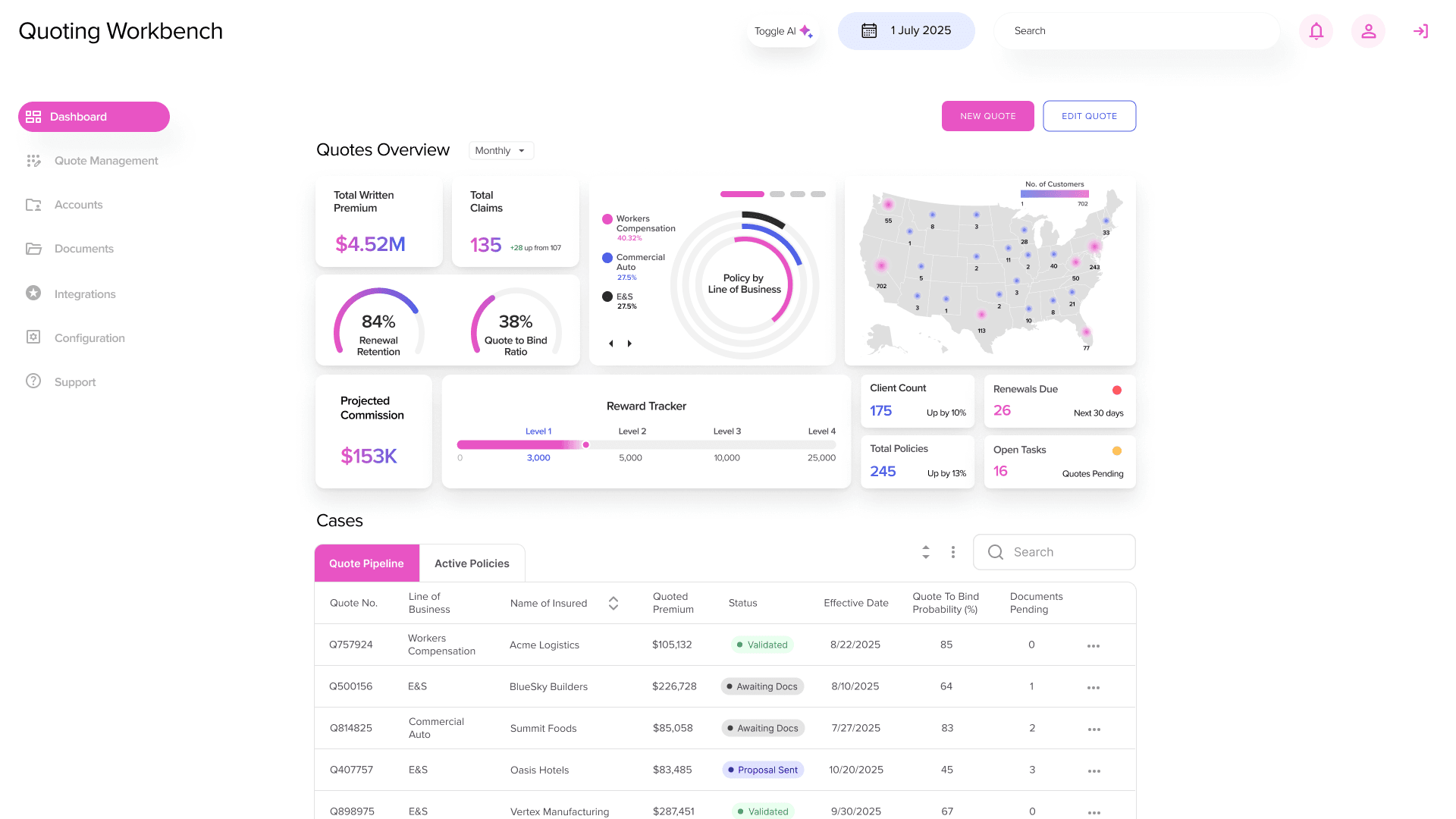Click next arrow under Policy chart legend

tap(629, 344)
